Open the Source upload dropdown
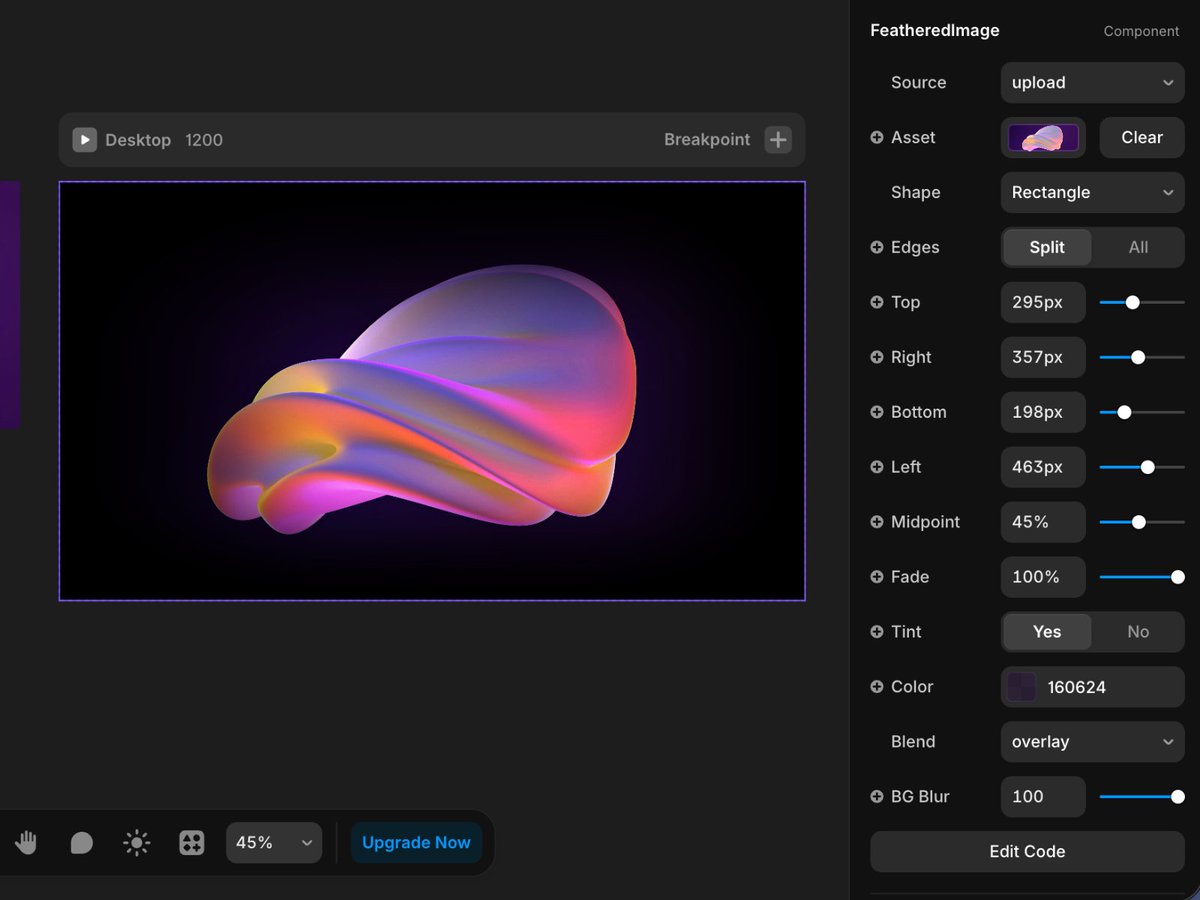Image resolution: width=1200 pixels, height=900 pixels. click(x=1092, y=83)
